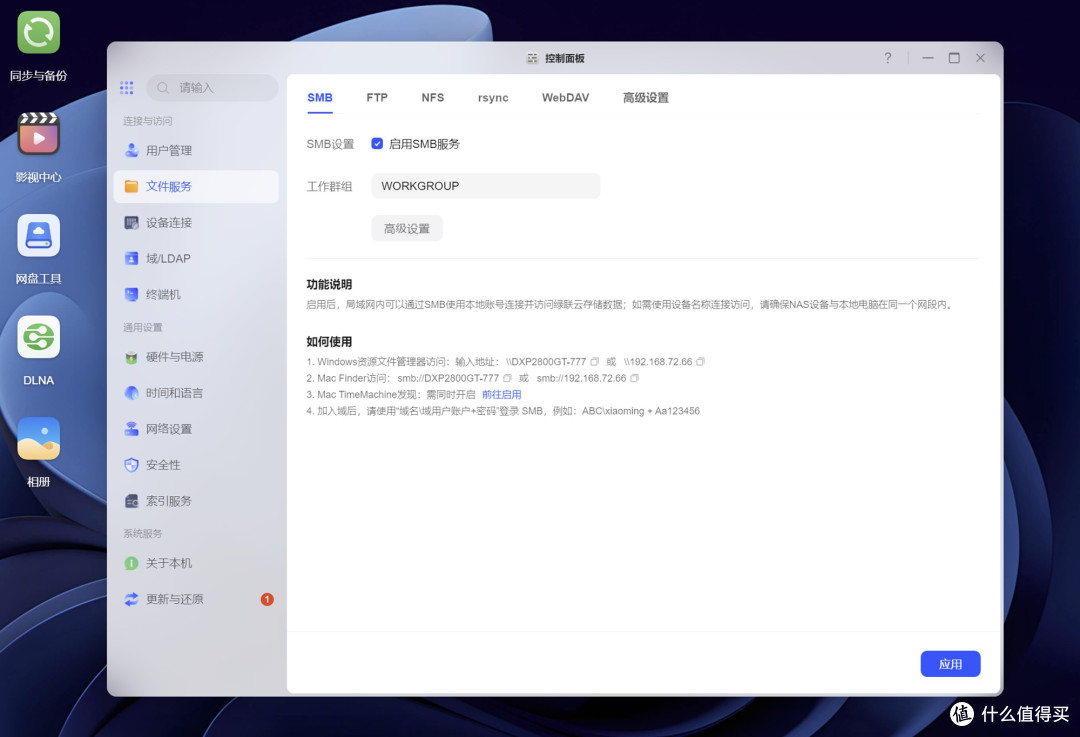The width and height of the screenshot is (1080, 737).
Task: Click the 域/LDAP icon in sidebar
Action: point(132,258)
